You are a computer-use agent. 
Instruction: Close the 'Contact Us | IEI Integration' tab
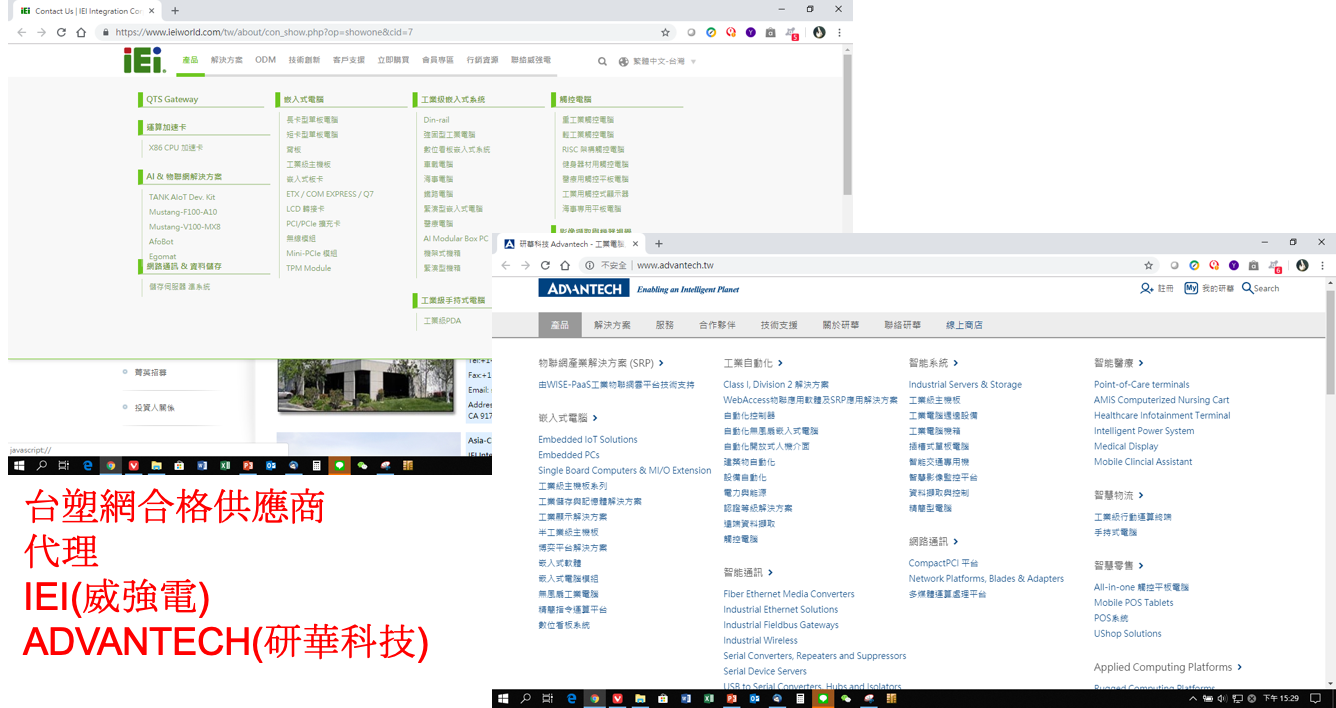click(149, 11)
